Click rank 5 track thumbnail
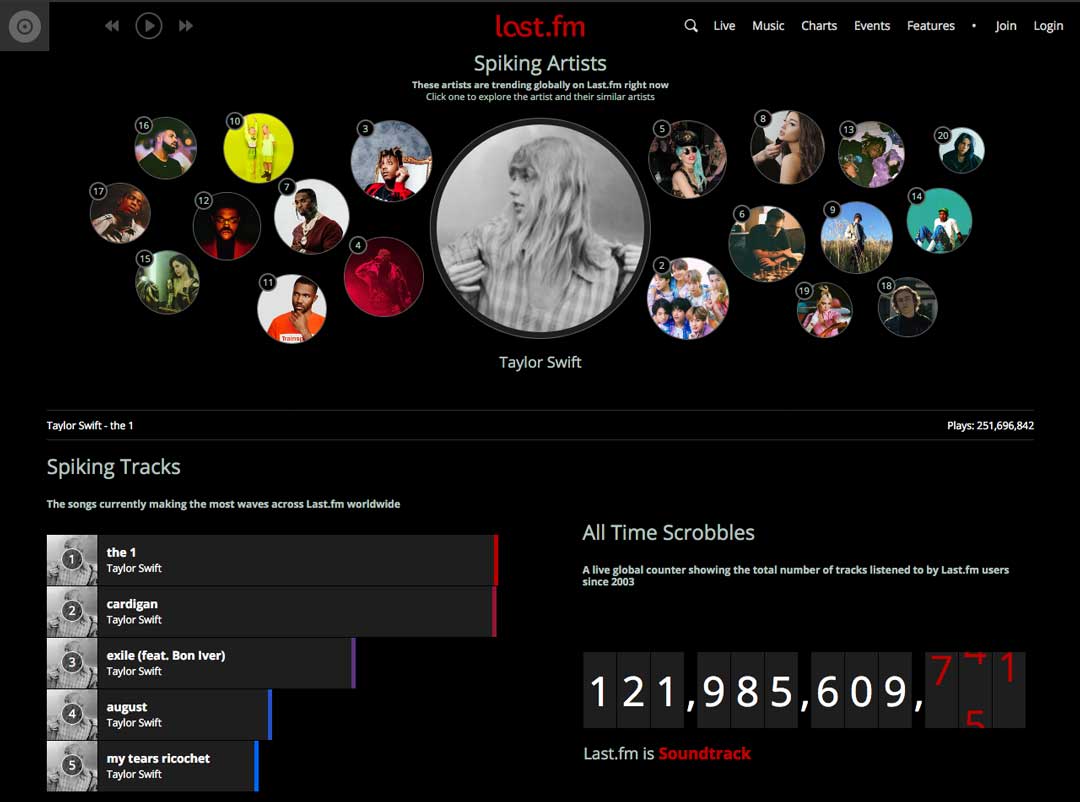1080x802 pixels. click(72, 766)
